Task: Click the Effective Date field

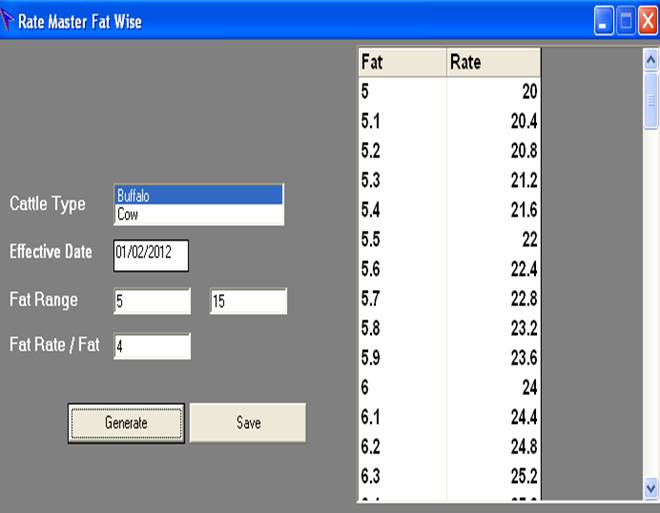Action: [150, 253]
